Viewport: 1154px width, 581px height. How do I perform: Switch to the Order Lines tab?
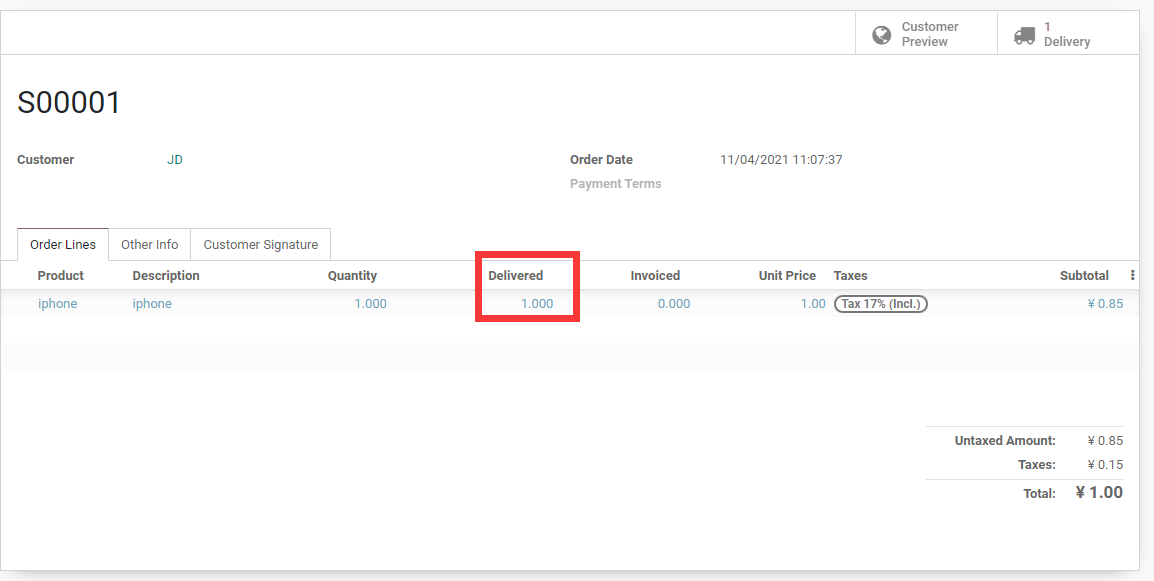point(63,244)
